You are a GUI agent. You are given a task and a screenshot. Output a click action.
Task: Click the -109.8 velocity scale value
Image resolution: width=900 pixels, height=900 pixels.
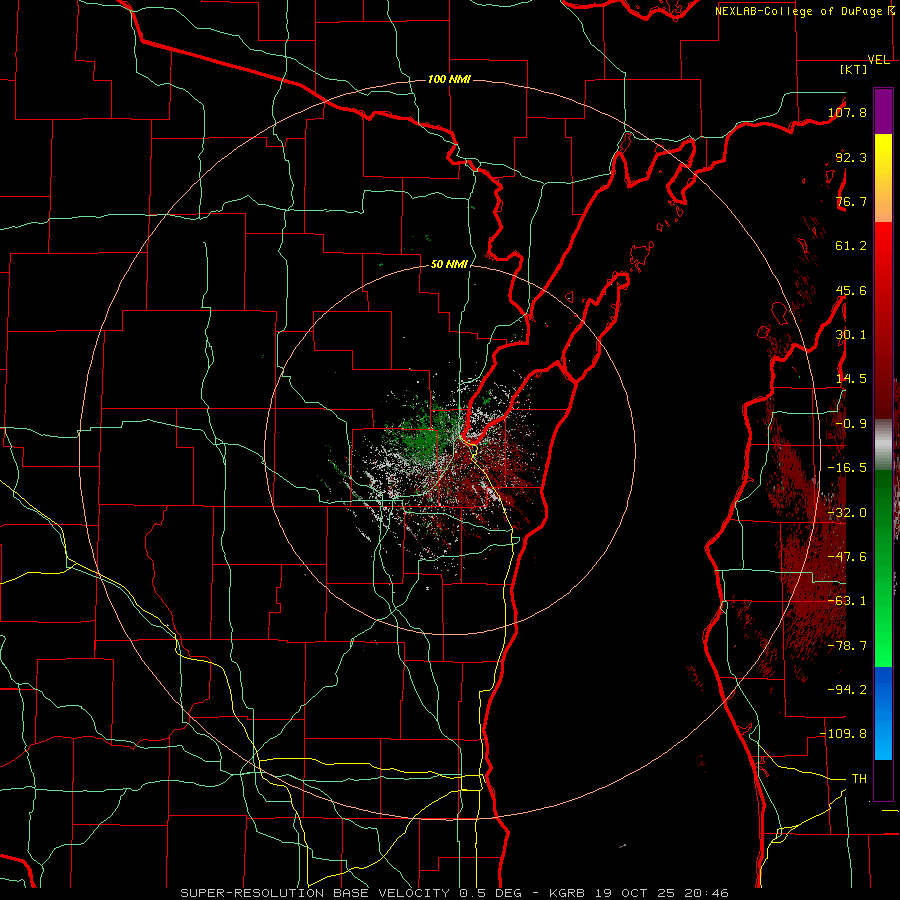point(843,734)
